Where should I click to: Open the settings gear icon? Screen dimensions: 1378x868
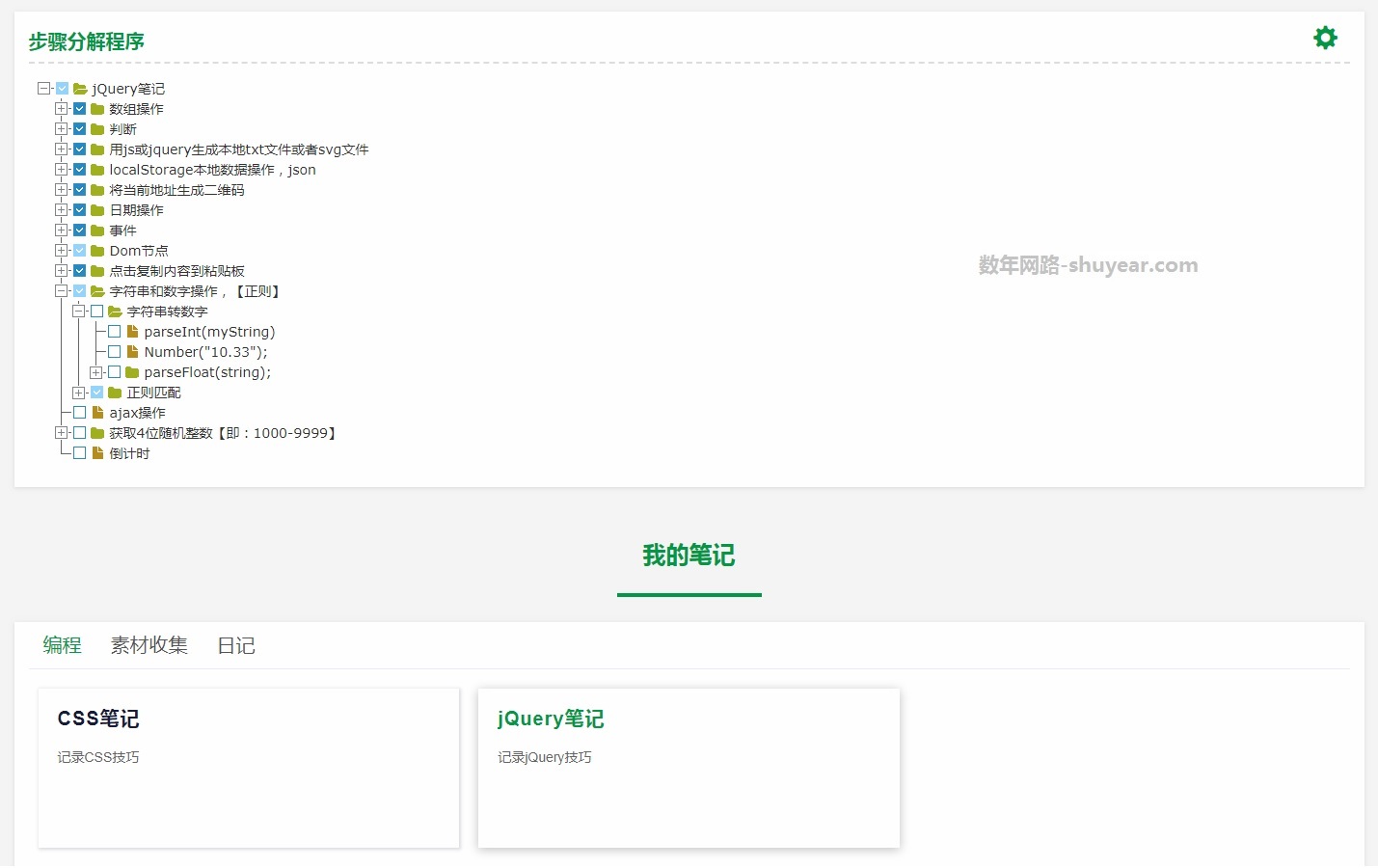(1325, 37)
